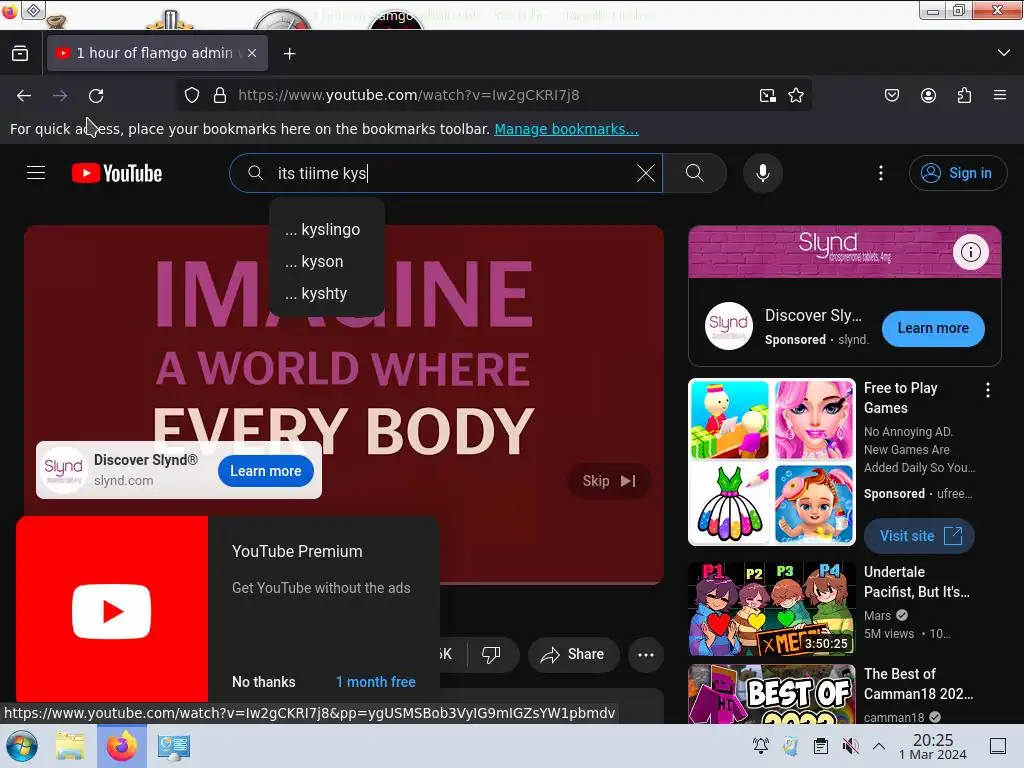Share the video
Image resolution: width=1024 pixels, height=768 pixels.
pos(573,654)
